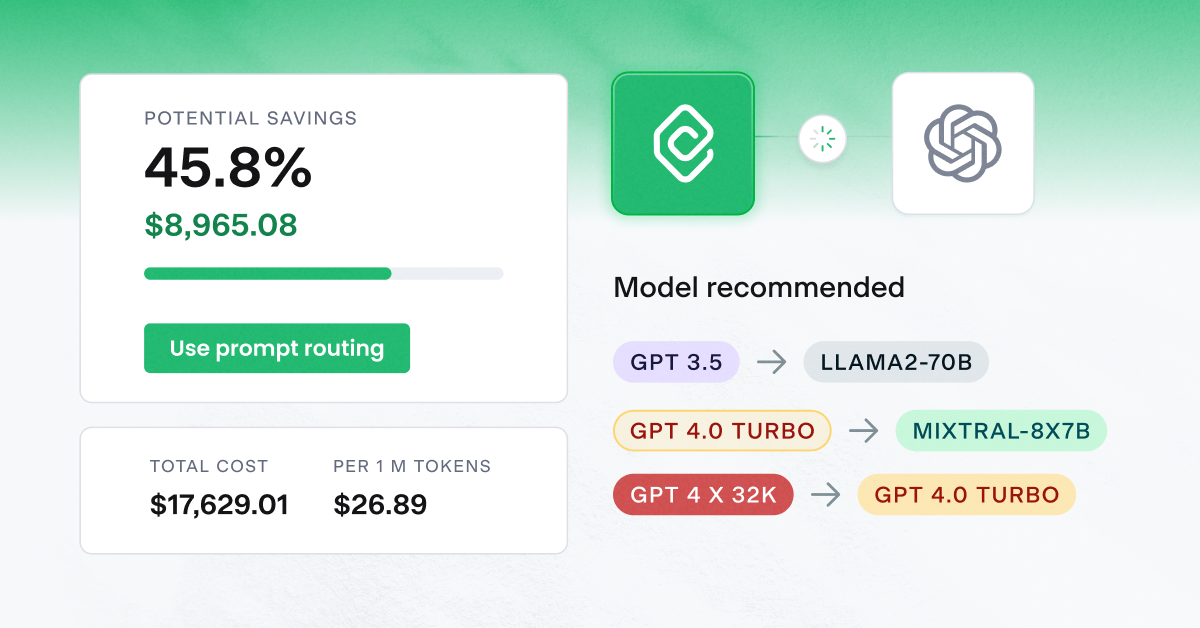Click the $26.89 per 1 M tokens value
This screenshot has height=628, width=1200.
(380, 505)
